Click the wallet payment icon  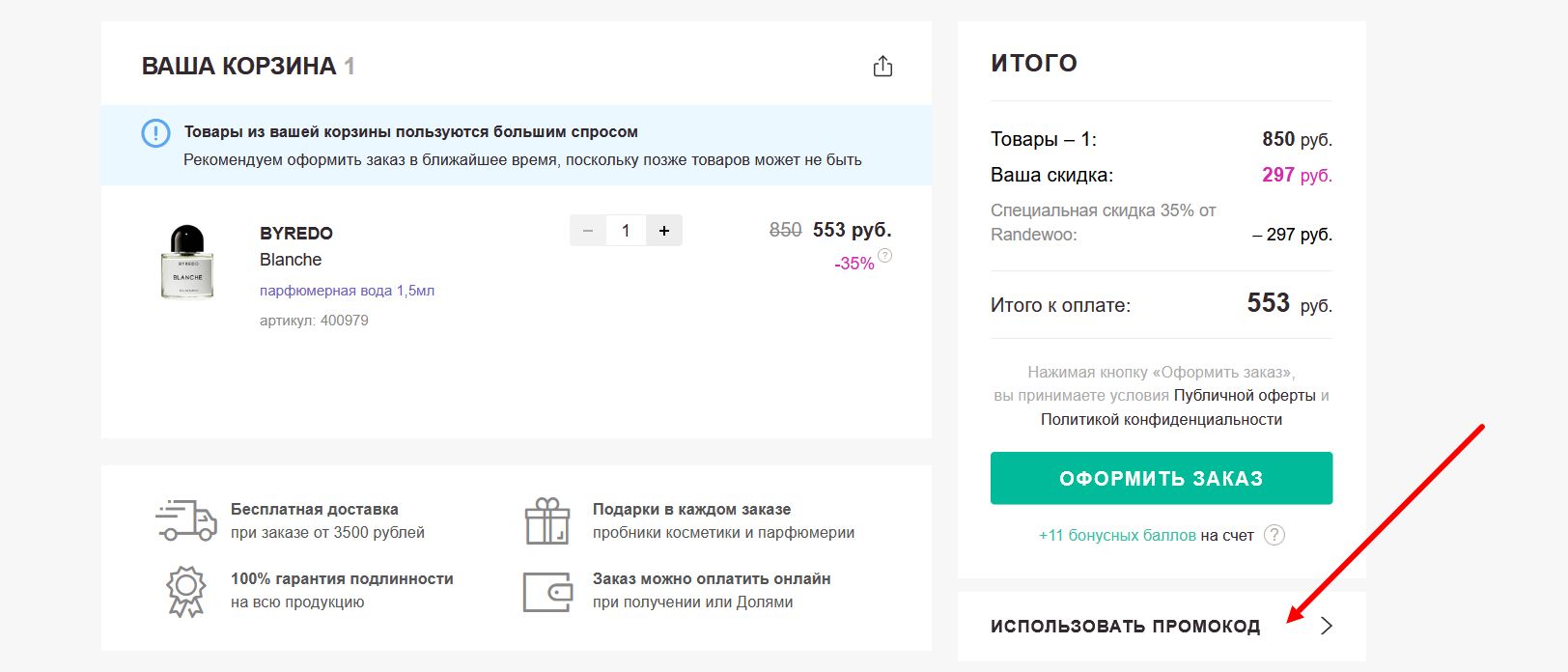tap(547, 592)
